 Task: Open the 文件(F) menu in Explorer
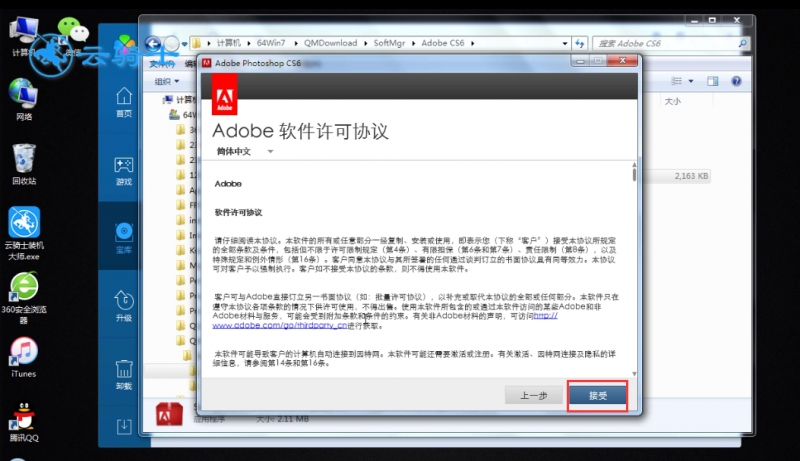162,64
